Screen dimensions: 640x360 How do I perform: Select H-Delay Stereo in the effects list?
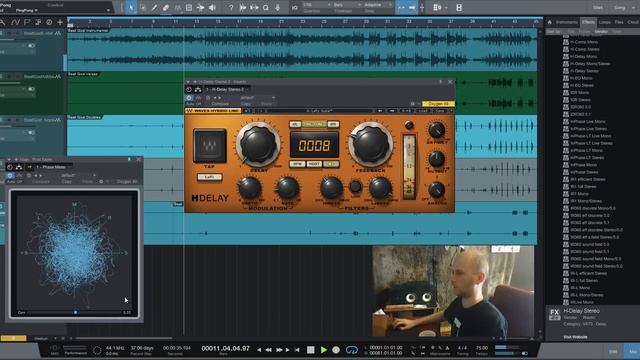click(584, 71)
